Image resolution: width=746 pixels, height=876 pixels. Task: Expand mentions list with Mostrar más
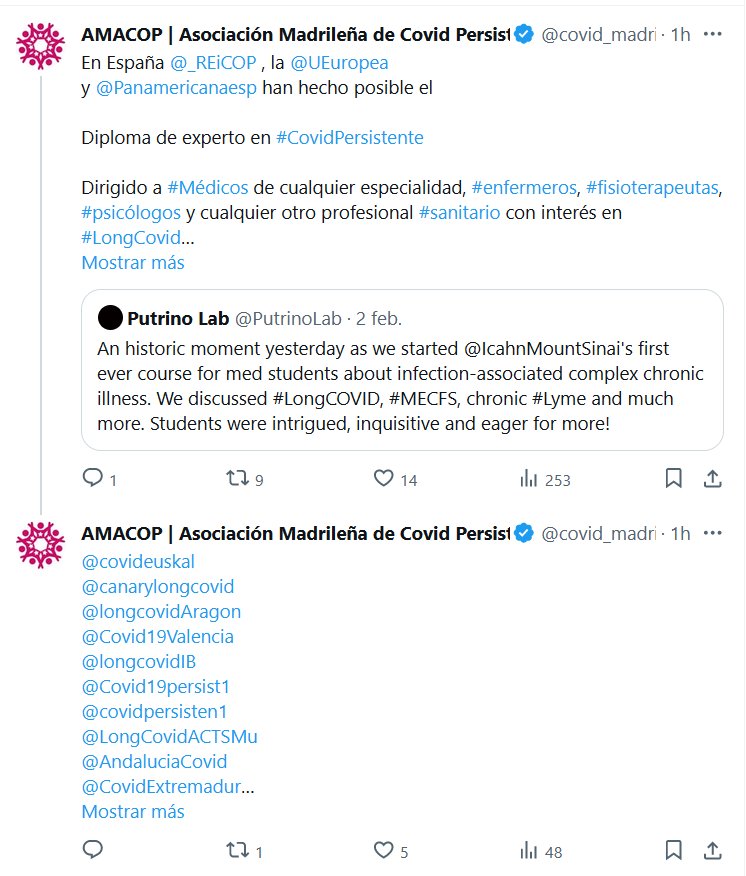click(133, 811)
